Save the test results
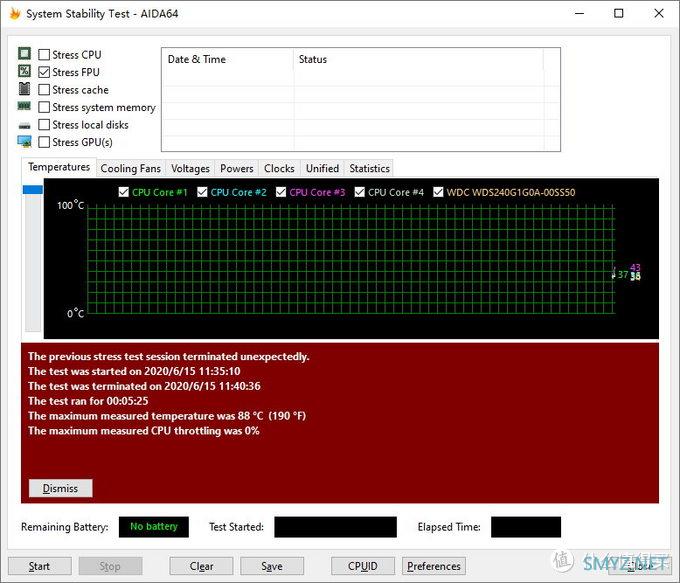This screenshot has width=680, height=583. 272,566
